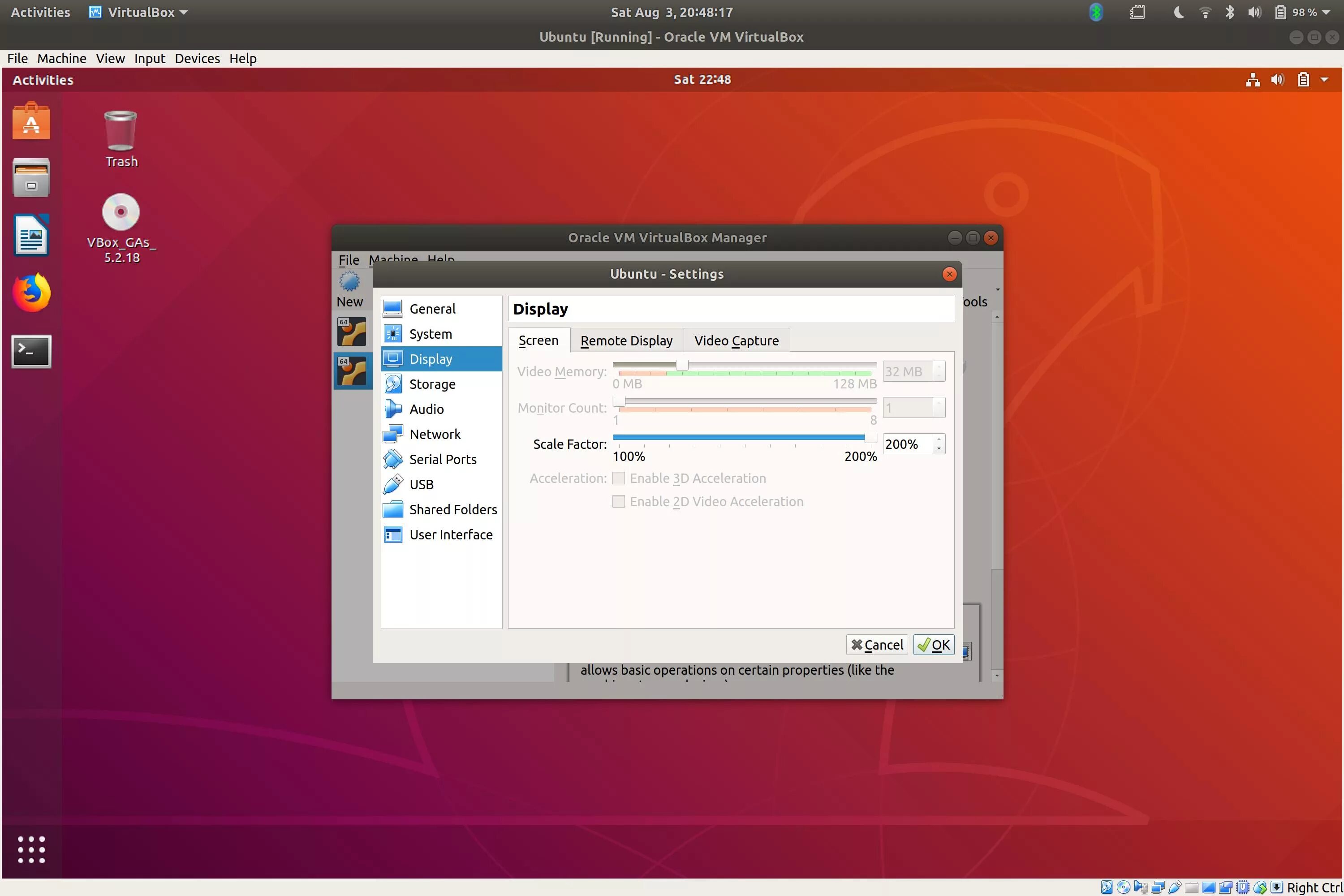Click the audio status bar icon

pyautogui.click(x=1141, y=887)
